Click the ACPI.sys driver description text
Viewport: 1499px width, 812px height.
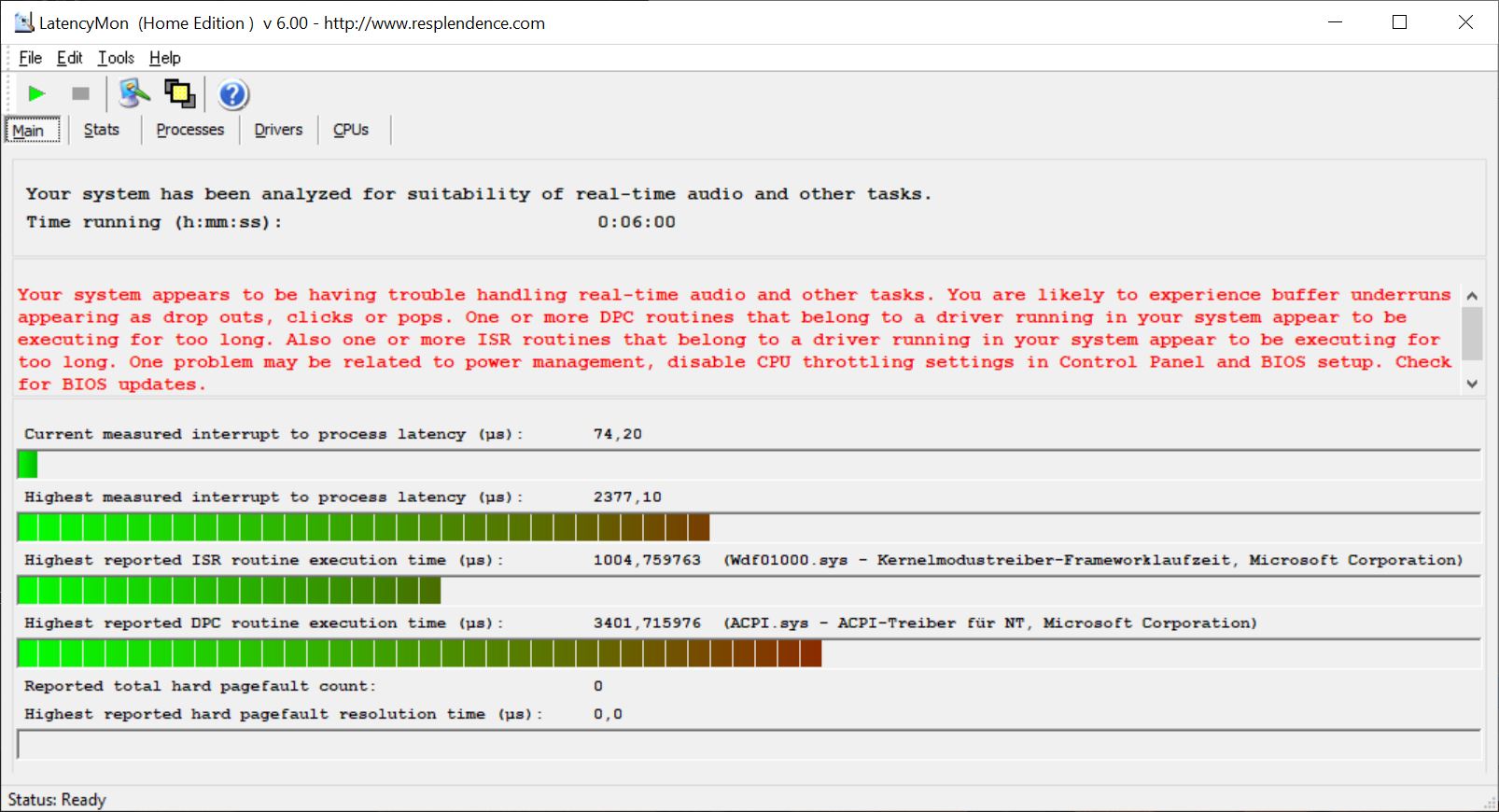[x=990, y=623]
